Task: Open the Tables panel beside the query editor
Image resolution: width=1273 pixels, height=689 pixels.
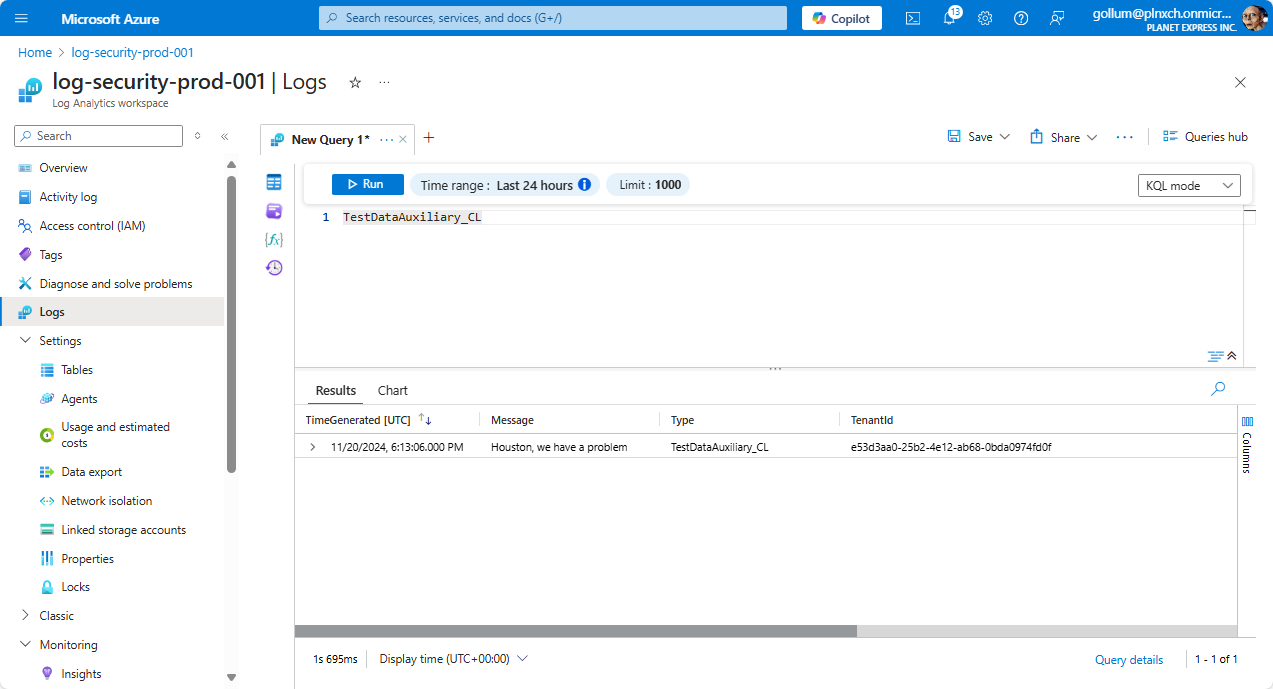Action: coord(274,183)
